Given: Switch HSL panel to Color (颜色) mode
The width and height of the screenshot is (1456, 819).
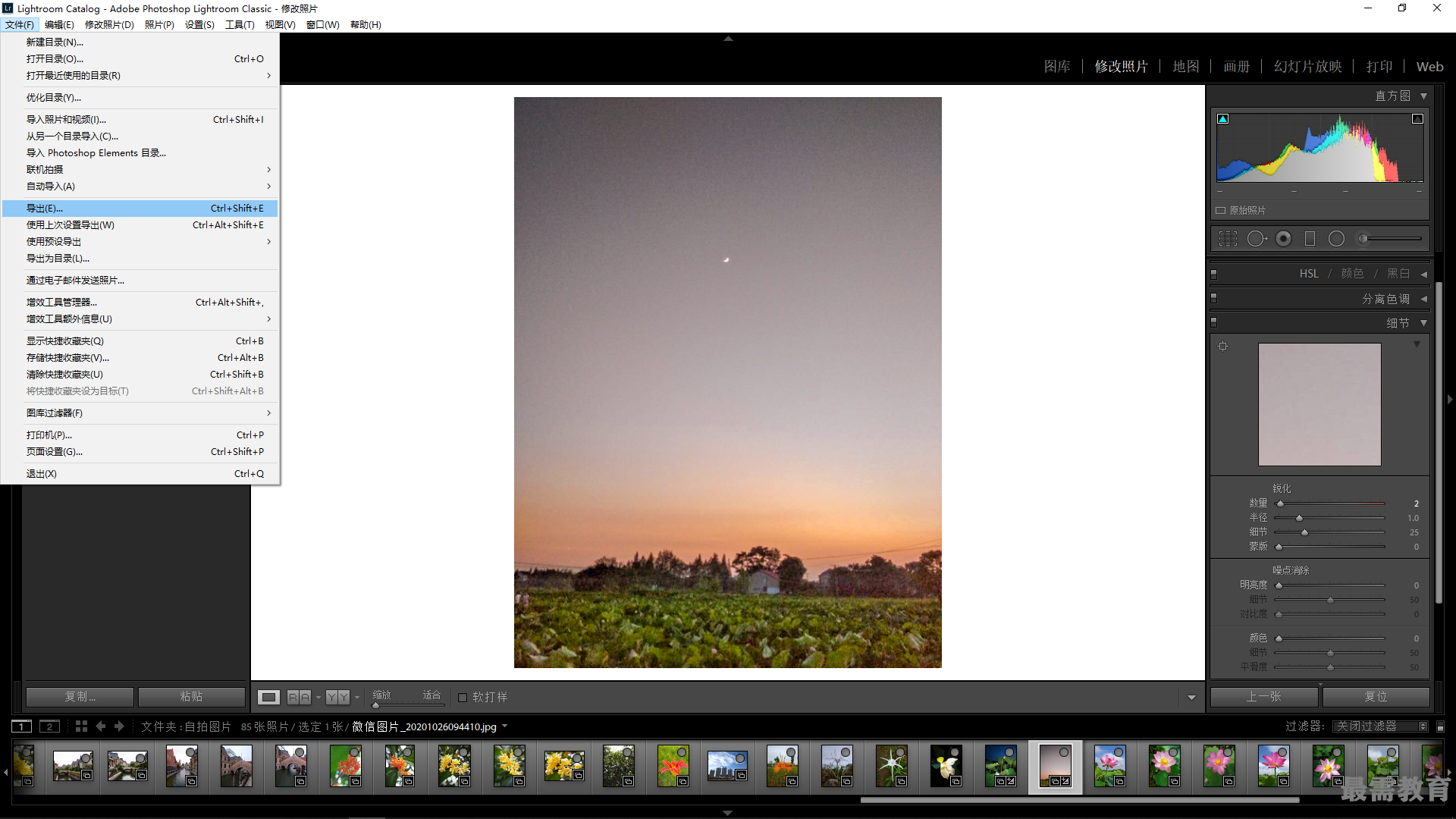Looking at the screenshot, I should [1352, 274].
